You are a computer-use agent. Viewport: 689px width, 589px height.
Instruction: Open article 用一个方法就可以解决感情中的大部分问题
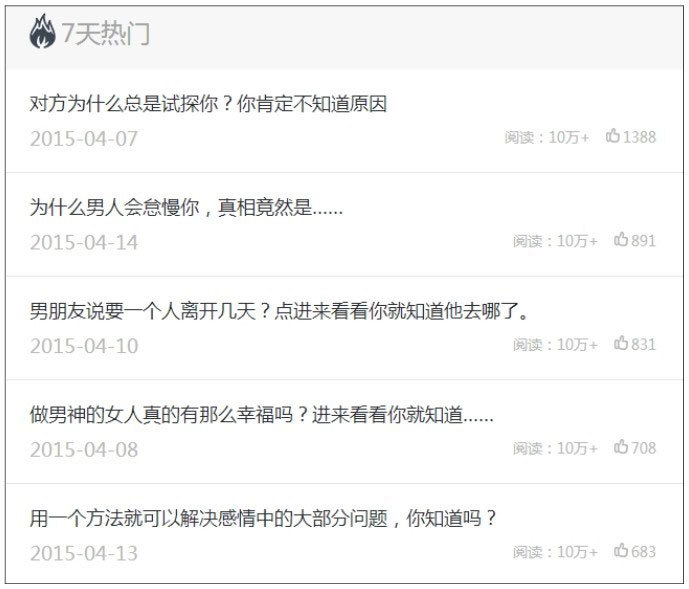(x=263, y=518)
